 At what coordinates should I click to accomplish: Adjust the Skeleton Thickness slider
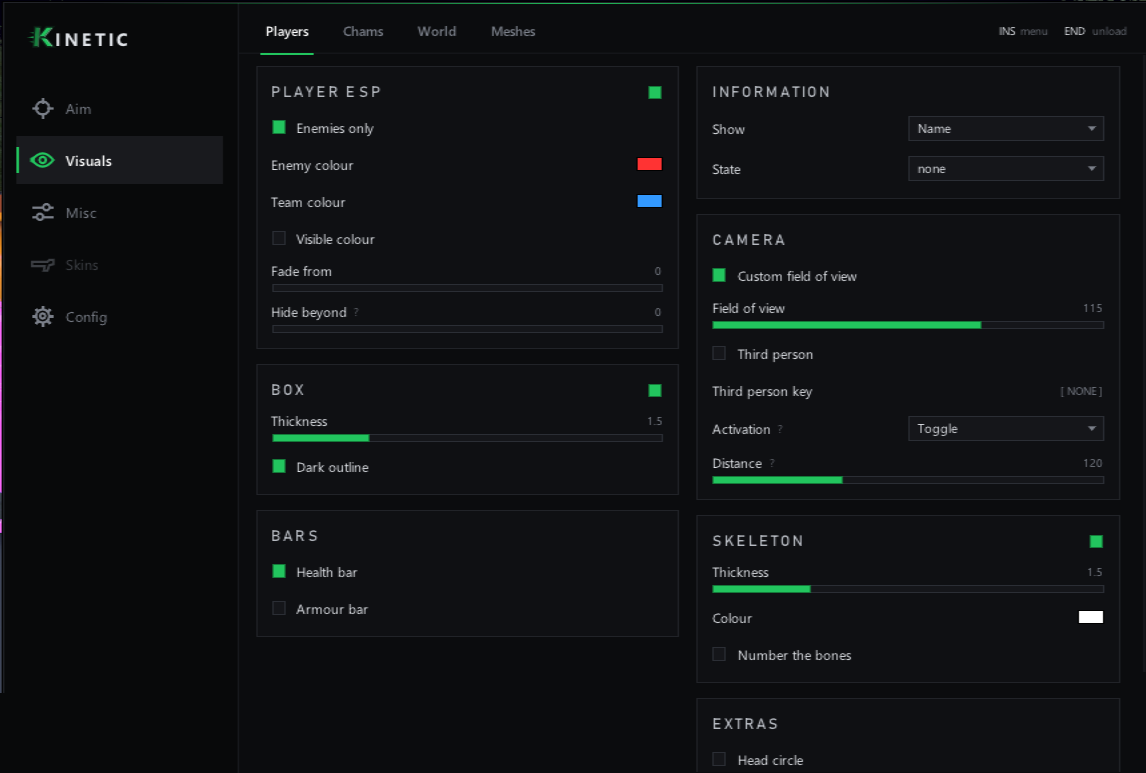click(x=908, y=589)
